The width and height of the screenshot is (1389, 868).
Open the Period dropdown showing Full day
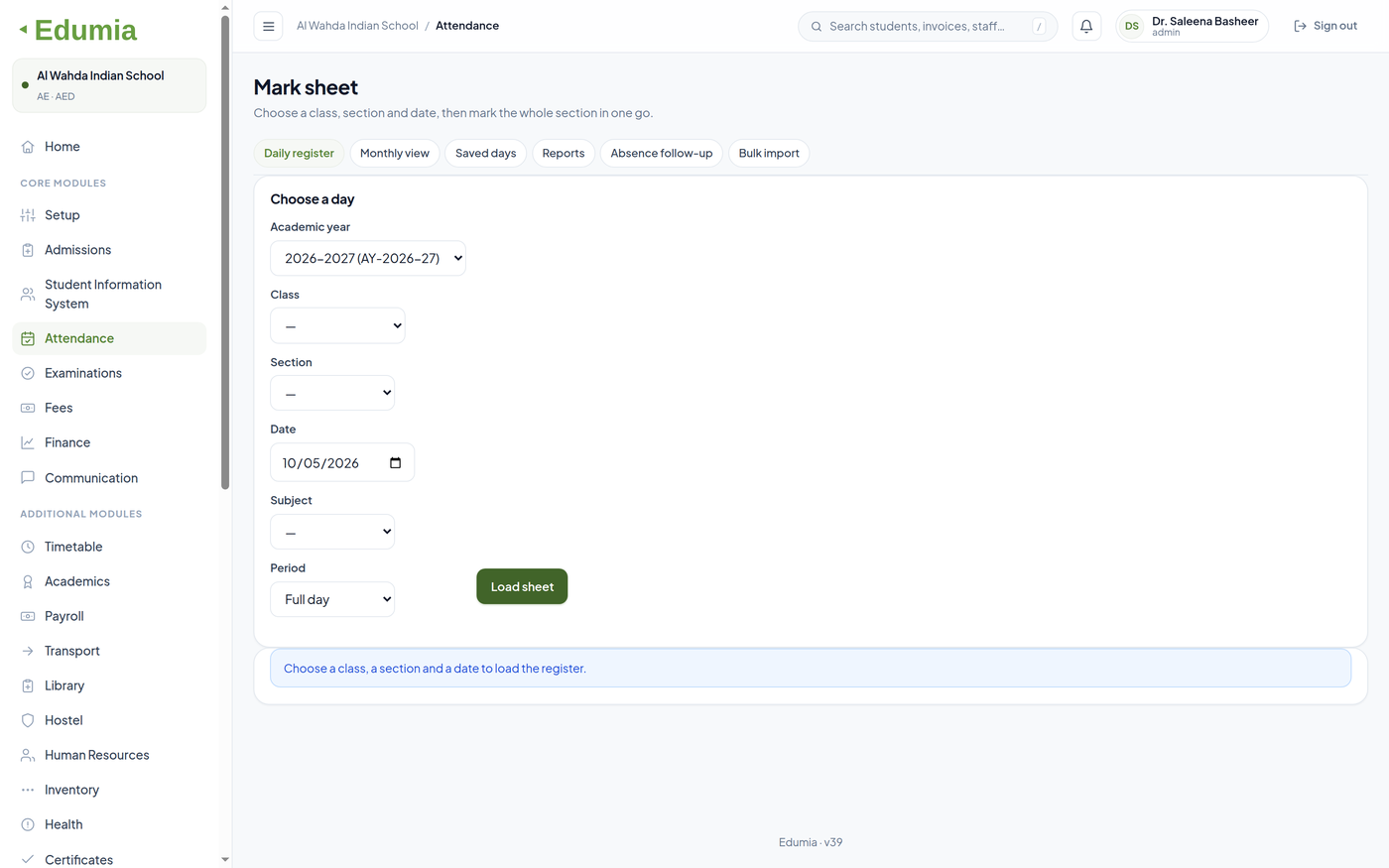pos(332,599)
